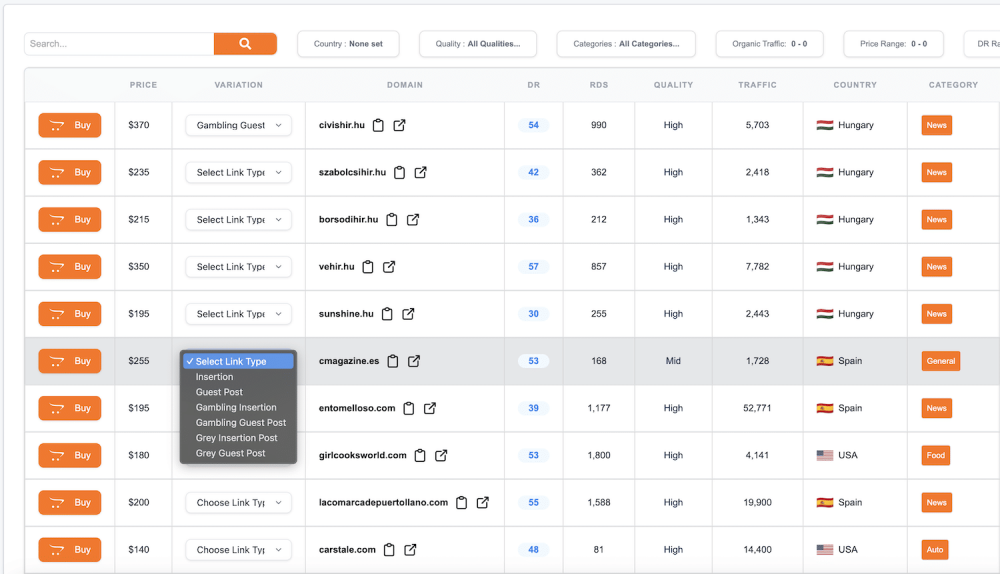
Task: Buy the vehir.hu listing
Action: coord(70,267)
